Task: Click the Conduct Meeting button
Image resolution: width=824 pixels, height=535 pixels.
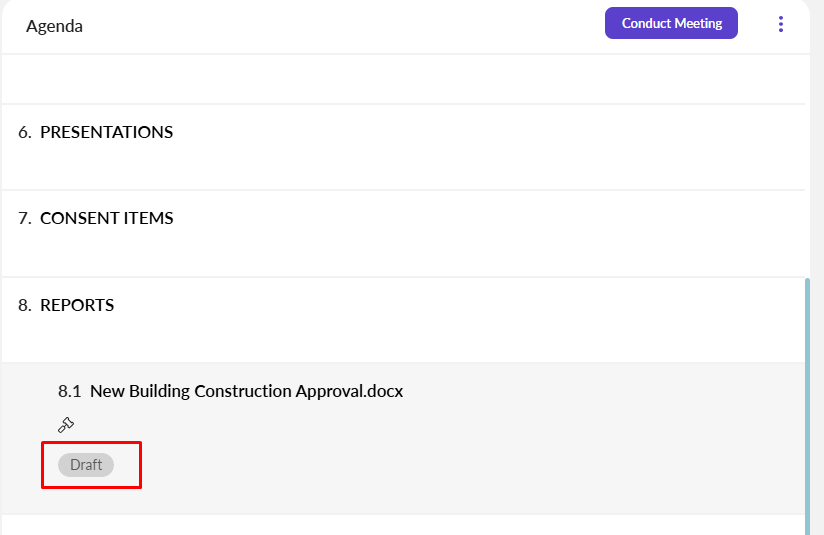Action: click(671, 23)
